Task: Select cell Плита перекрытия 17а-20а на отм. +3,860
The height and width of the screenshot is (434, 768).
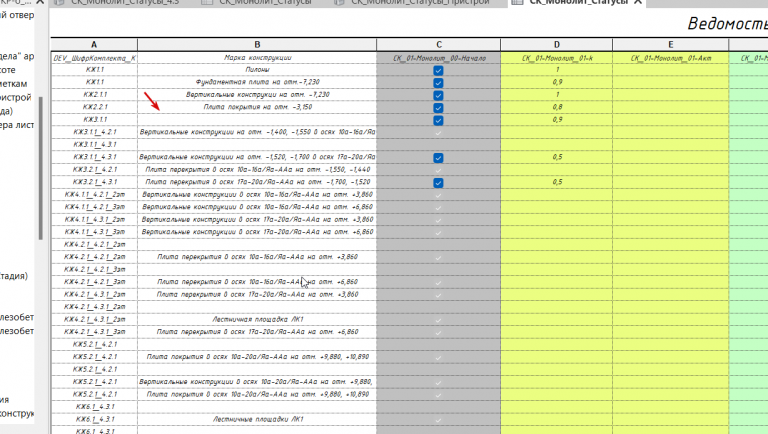Action: (257, 294)
